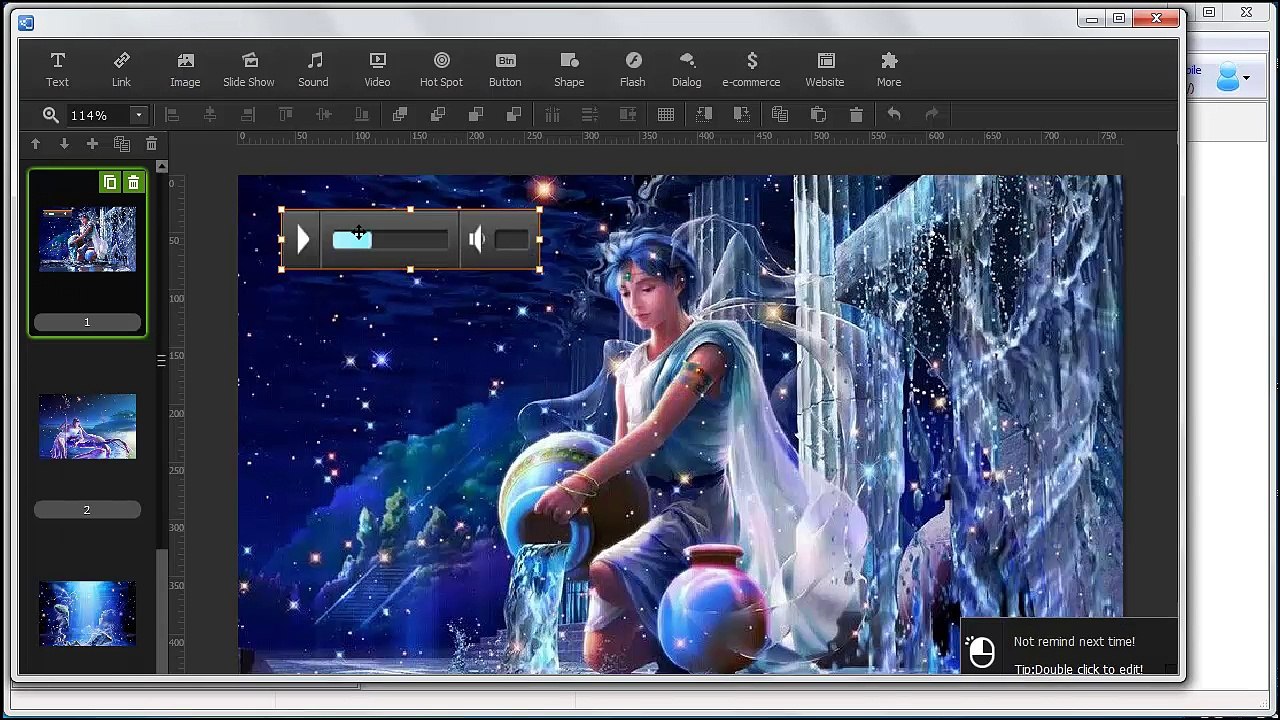Viewport: 1280px width, 720px height.
Task: Click the match-size toolbar icon
Action: [628, 115]
